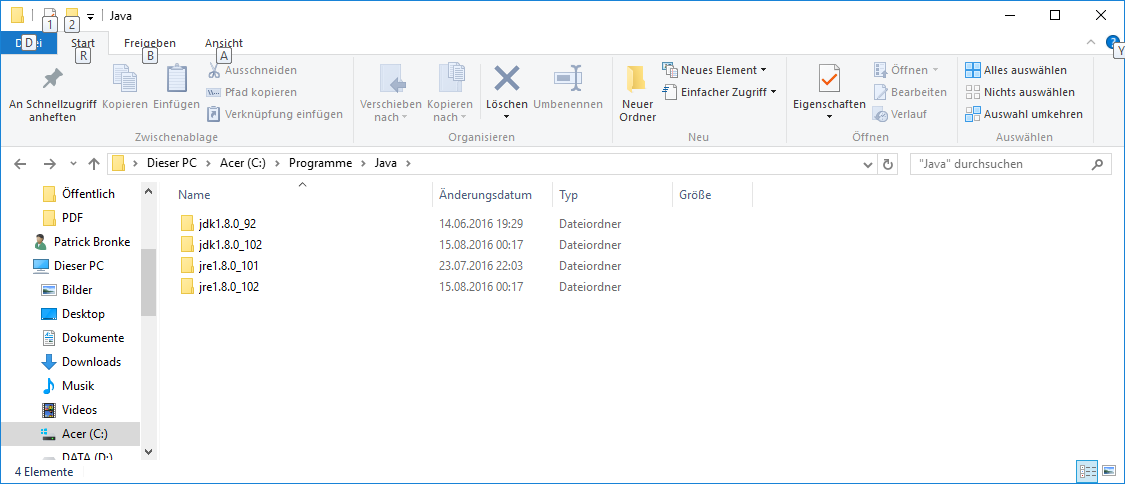This screenshot has width=1125, height=484.
Task: Switch to large thumbnails view icon
Action: click(1109, 471)
